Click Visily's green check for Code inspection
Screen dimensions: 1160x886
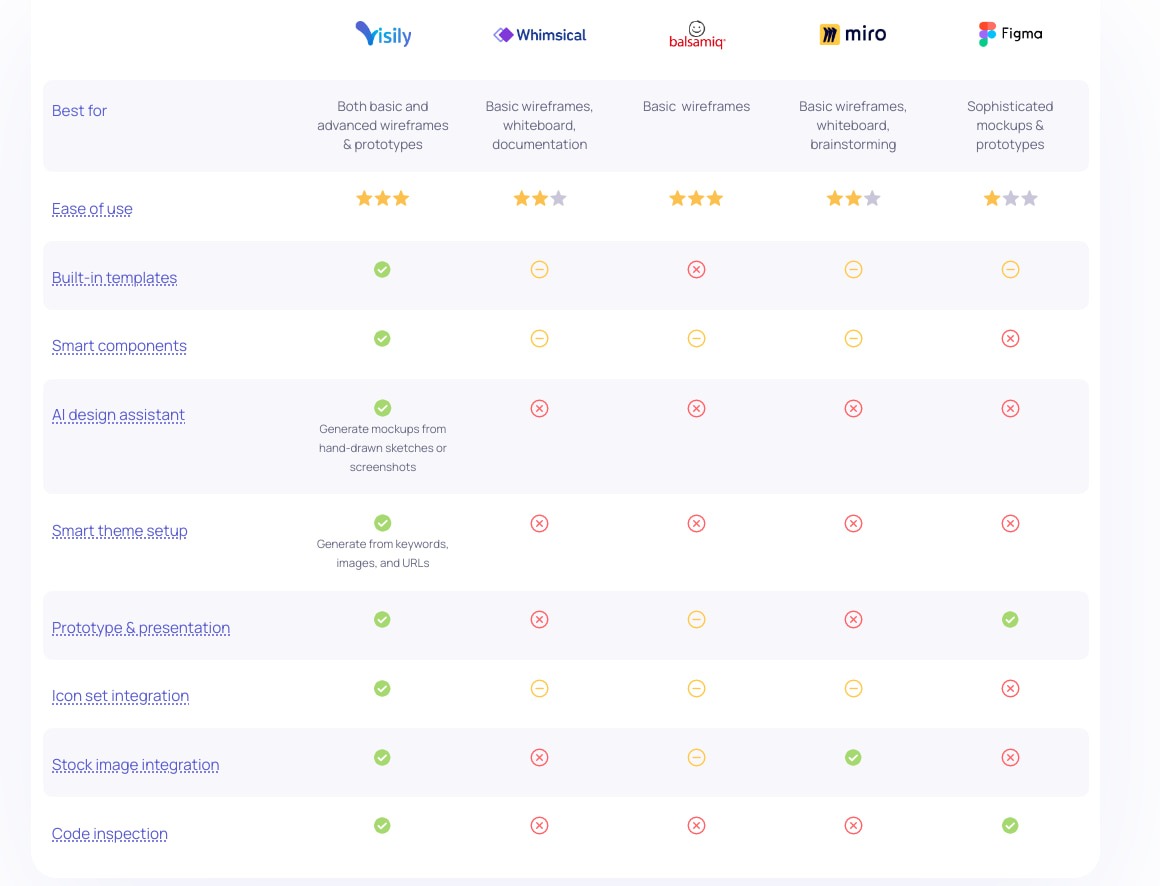[x=382, y=825]
